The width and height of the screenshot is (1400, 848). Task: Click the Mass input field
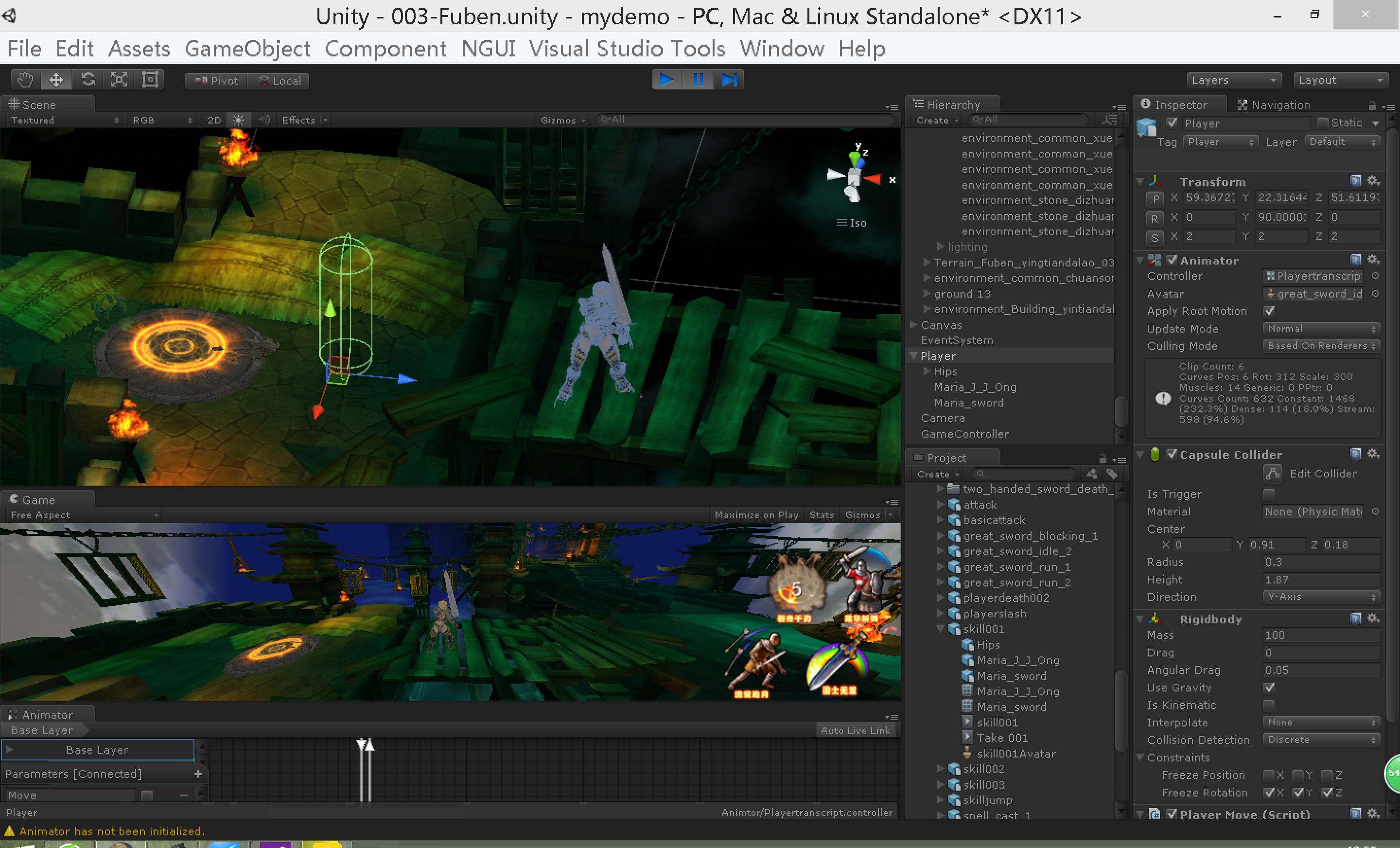(x=1321, y=636)
